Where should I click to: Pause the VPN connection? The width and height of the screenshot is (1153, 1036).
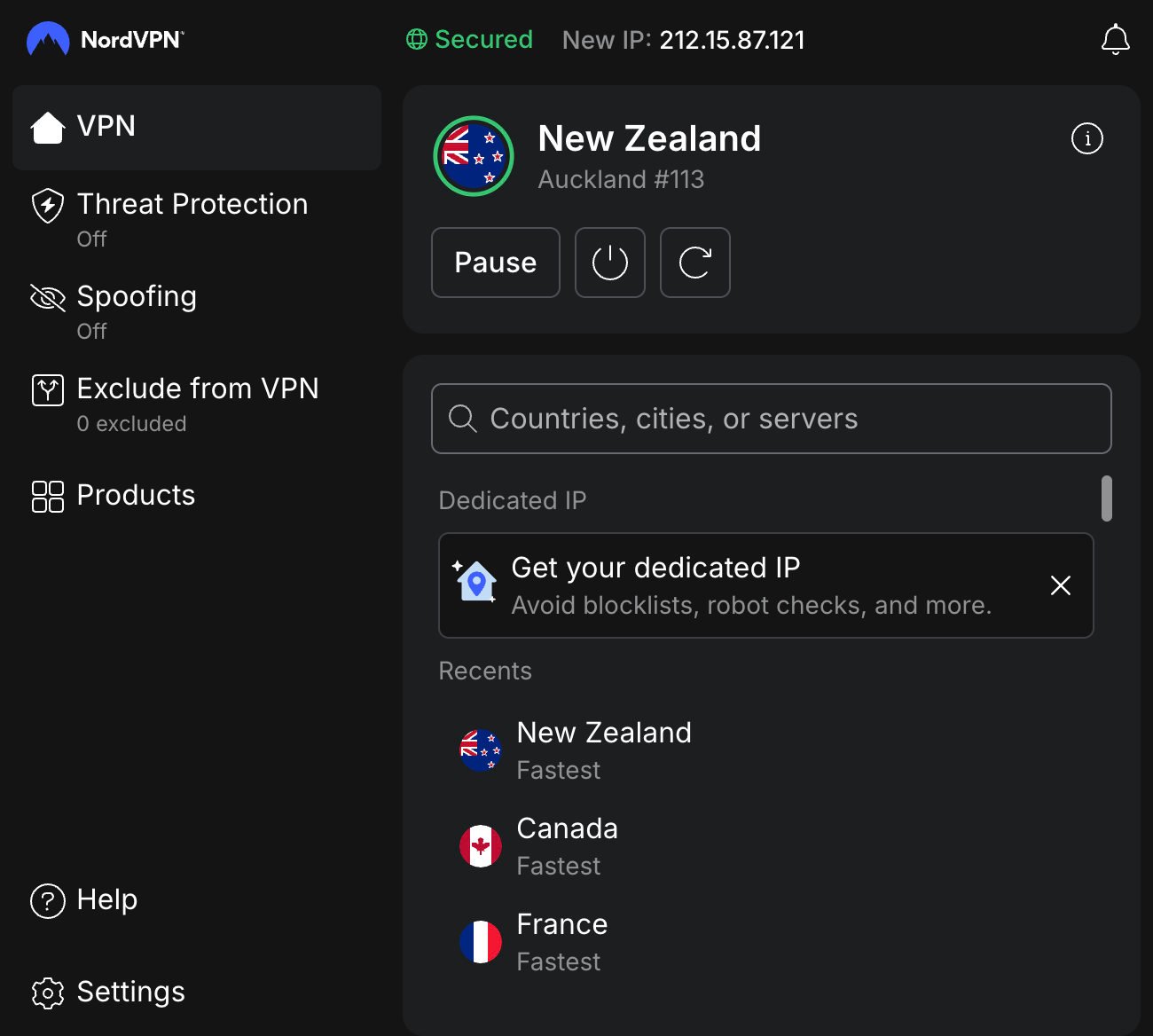click(x=495, y=263)
